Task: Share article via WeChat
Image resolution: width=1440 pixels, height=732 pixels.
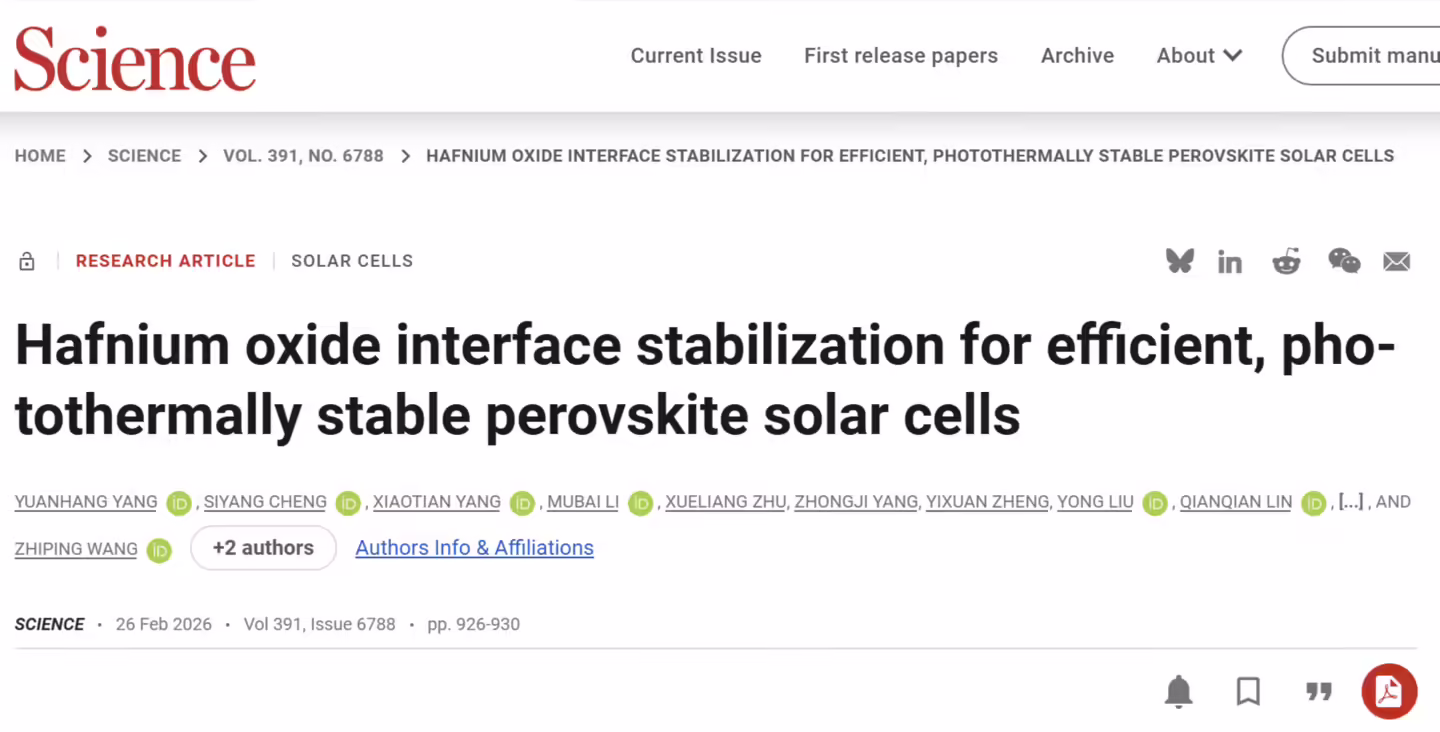Action: tap(1343, 262)
